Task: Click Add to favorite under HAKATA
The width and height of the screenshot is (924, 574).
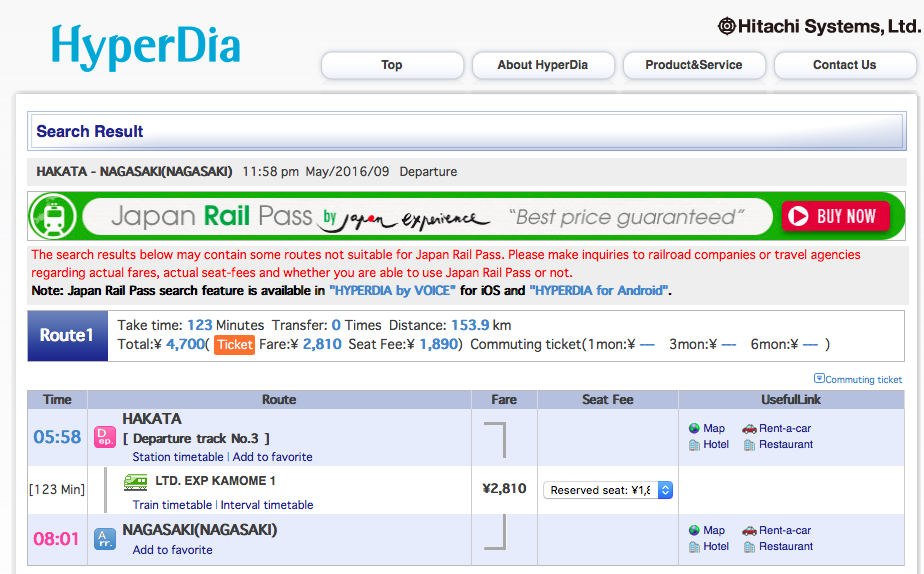Action: [272, 457]
